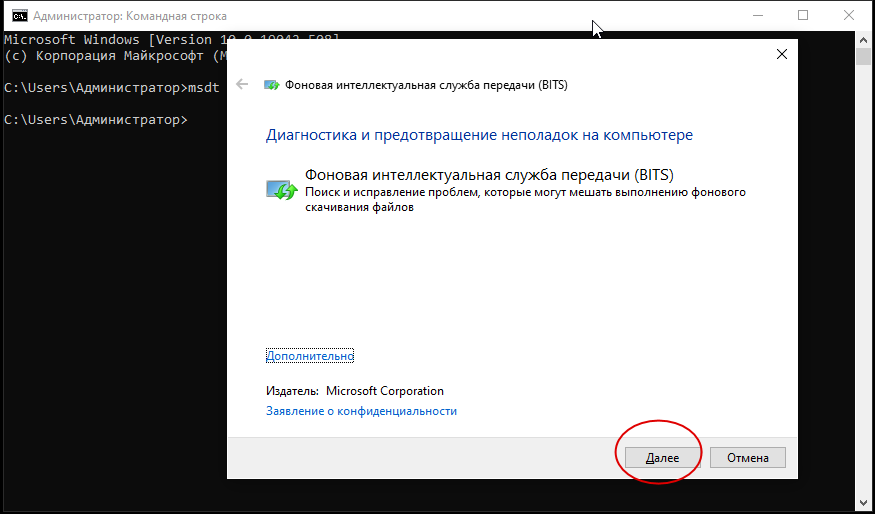Click the console scrollbar up arrow
The height and width of the screenshot is (514, 875).
[x=864, y=39]
